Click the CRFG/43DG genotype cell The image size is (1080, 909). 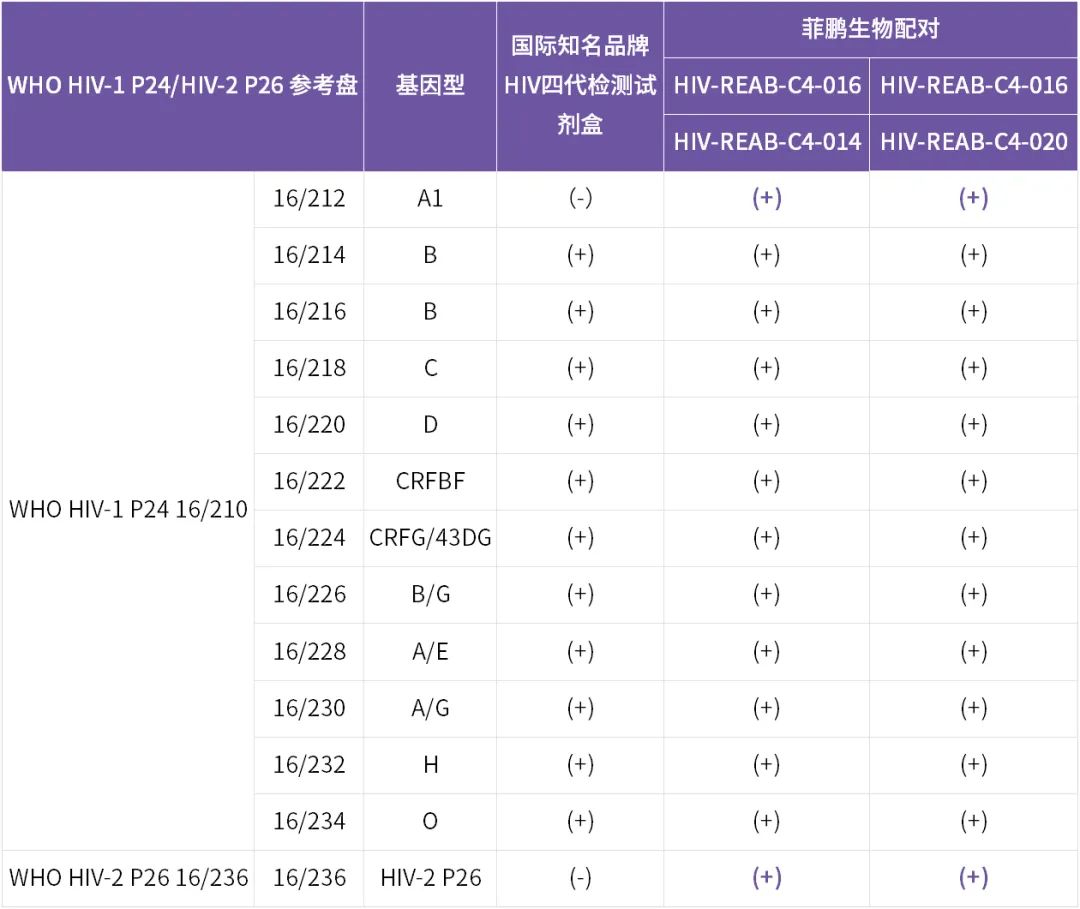coord(430,538)
